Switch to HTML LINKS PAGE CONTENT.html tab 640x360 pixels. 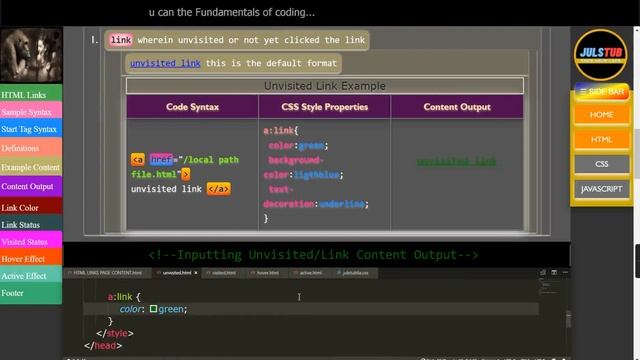pyautogui.click(x=107, y=273)
